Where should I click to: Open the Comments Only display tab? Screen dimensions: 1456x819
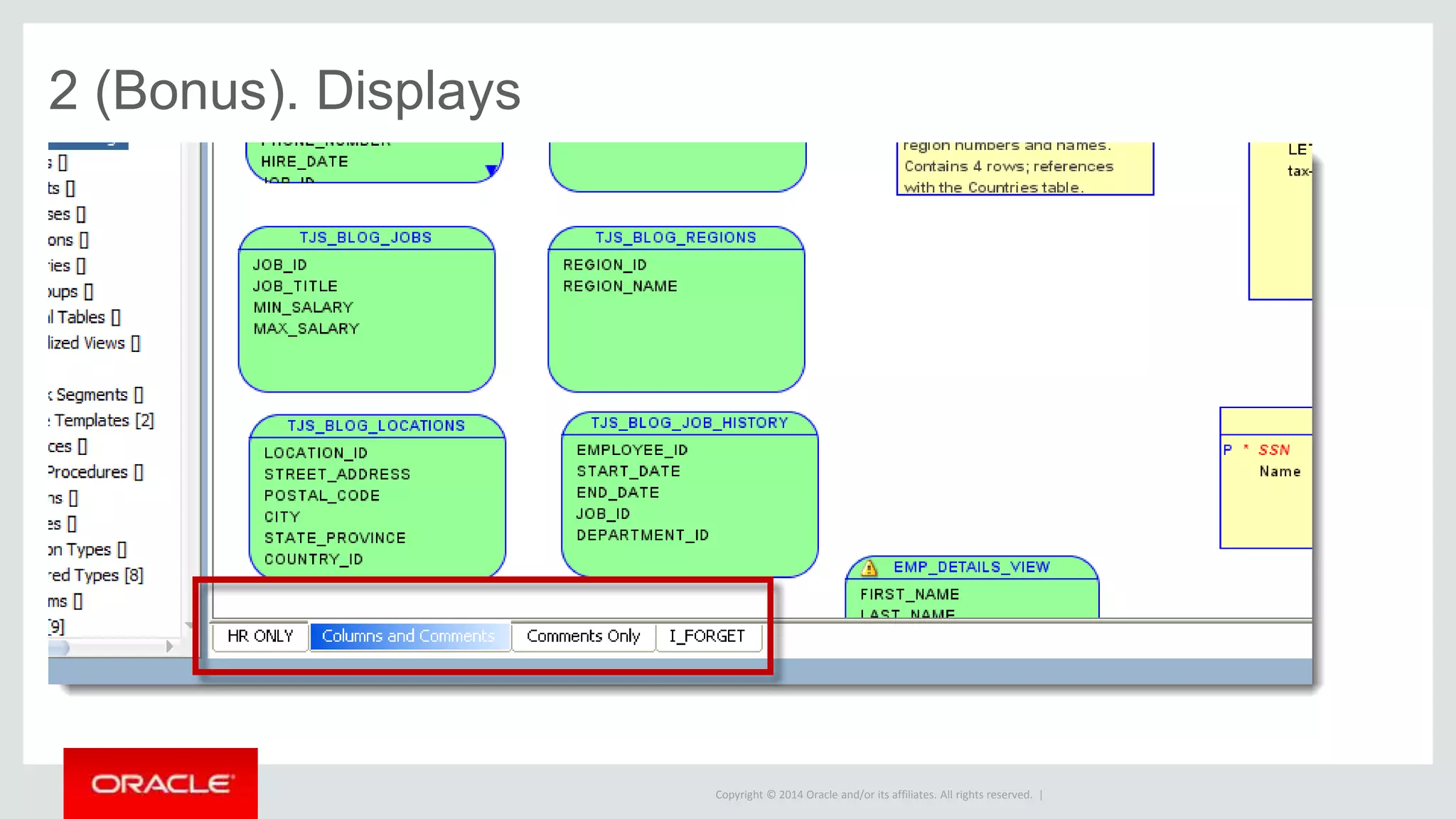click(x=583, y=636)
